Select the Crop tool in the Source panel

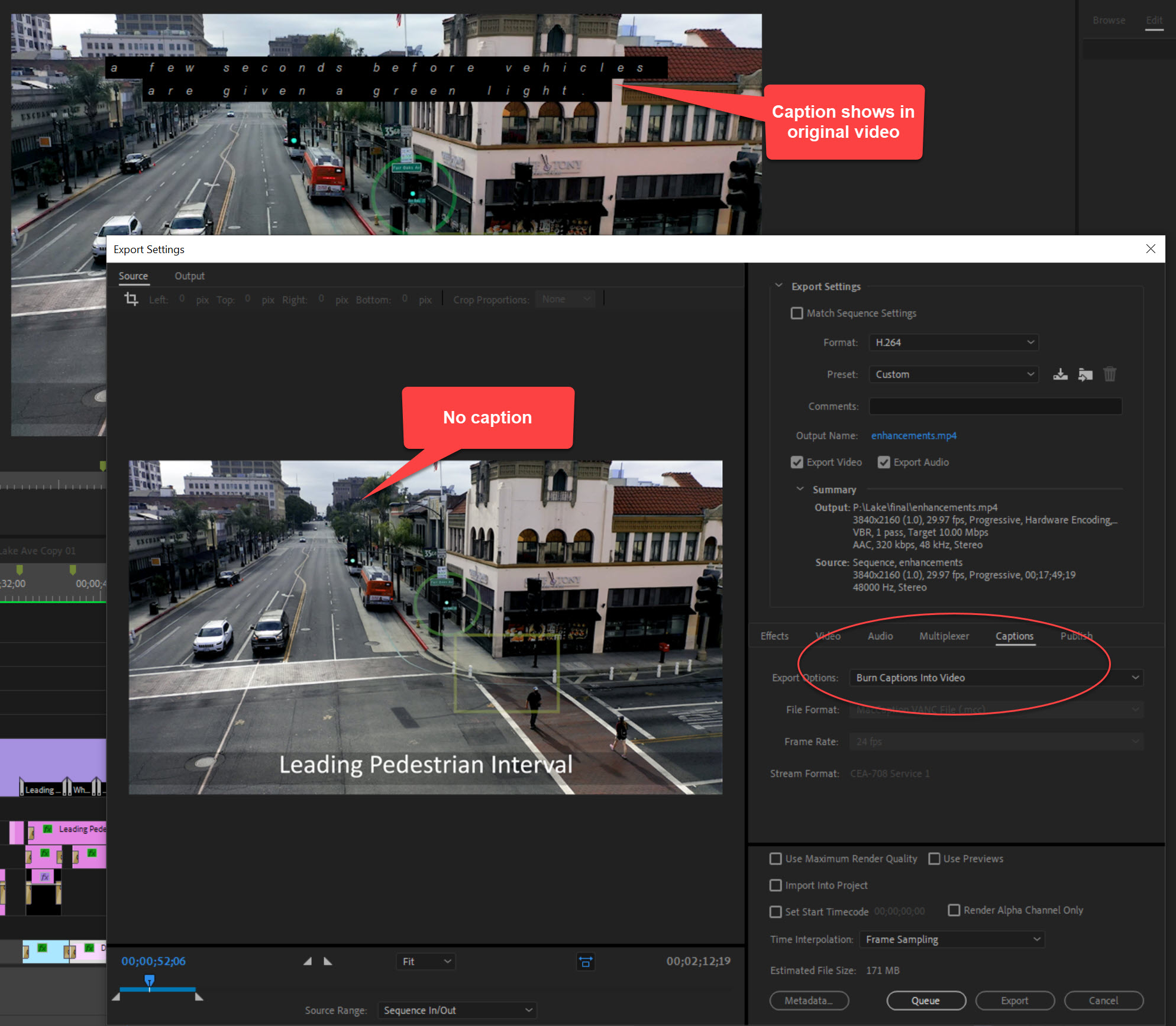pos(131,299)
